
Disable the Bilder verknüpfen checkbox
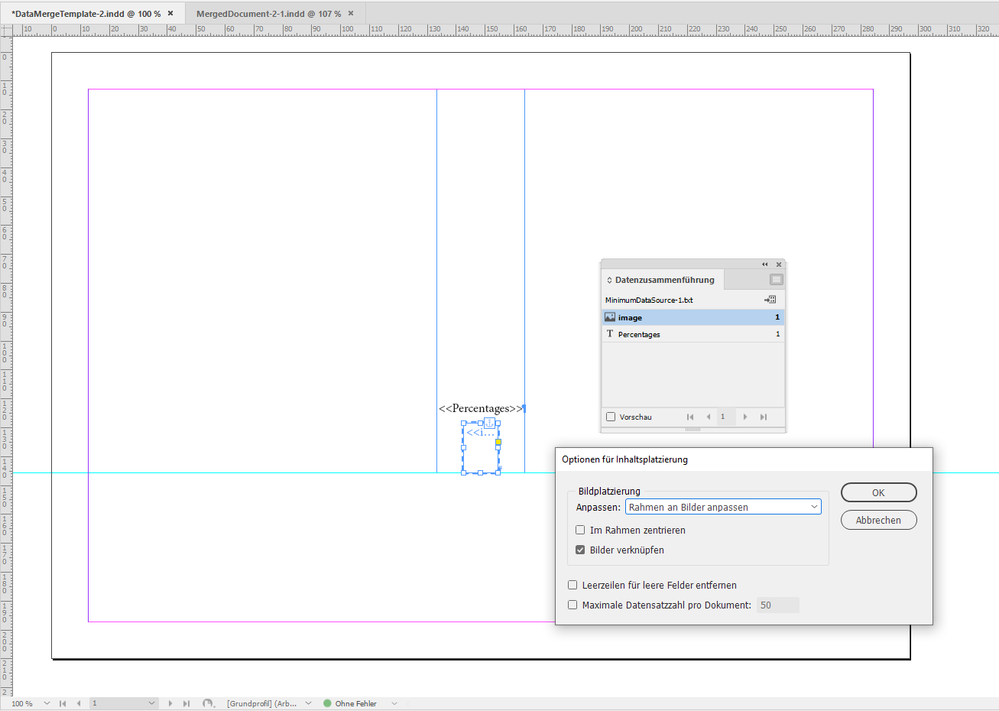click(580, 548)
